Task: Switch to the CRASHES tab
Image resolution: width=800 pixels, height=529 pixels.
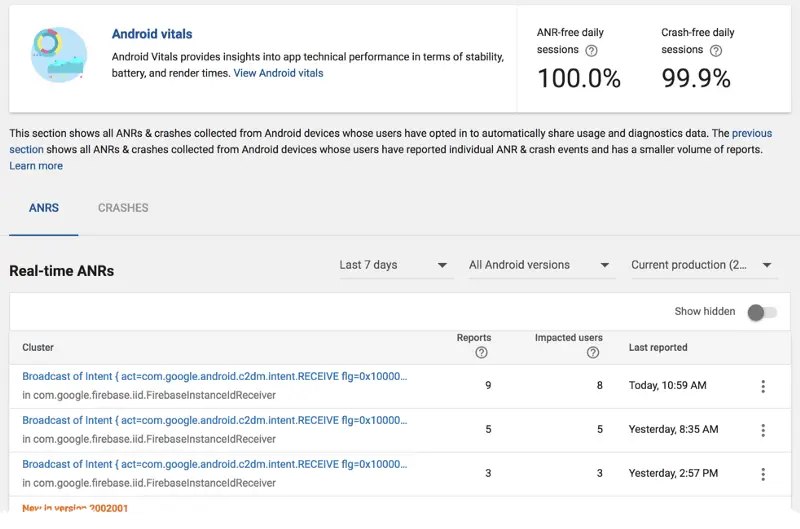Action: pos(123,208)
